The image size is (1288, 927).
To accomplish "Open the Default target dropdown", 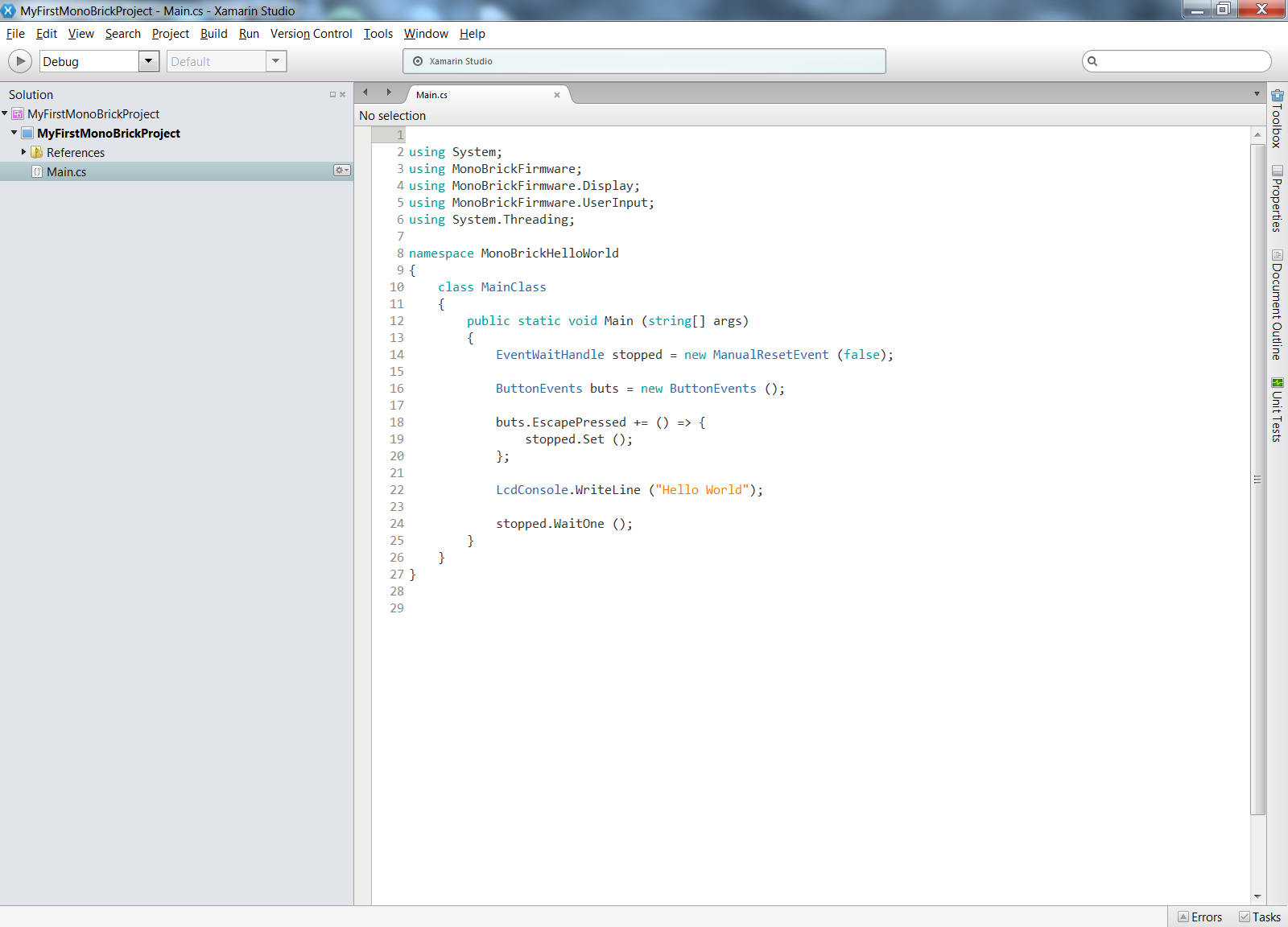I will [276, 61].
